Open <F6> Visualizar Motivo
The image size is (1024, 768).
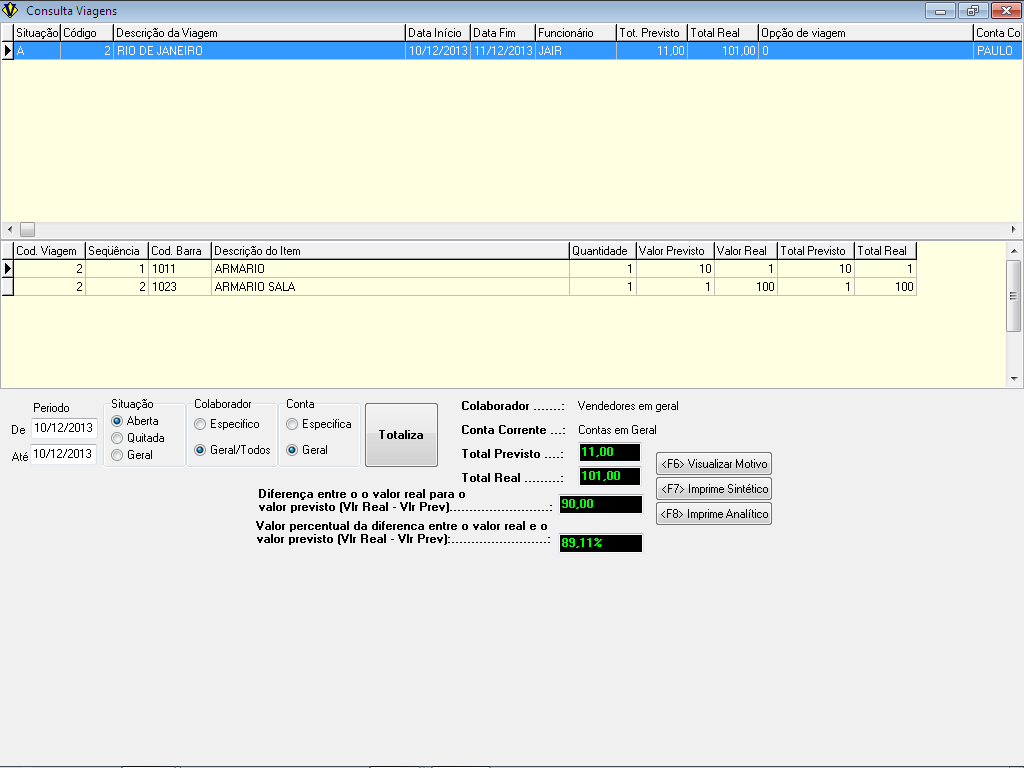coord(714,464)
